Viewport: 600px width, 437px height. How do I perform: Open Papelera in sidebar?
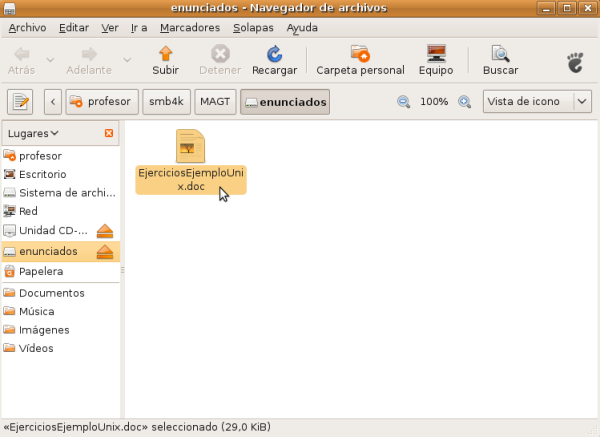coord(41,271)
